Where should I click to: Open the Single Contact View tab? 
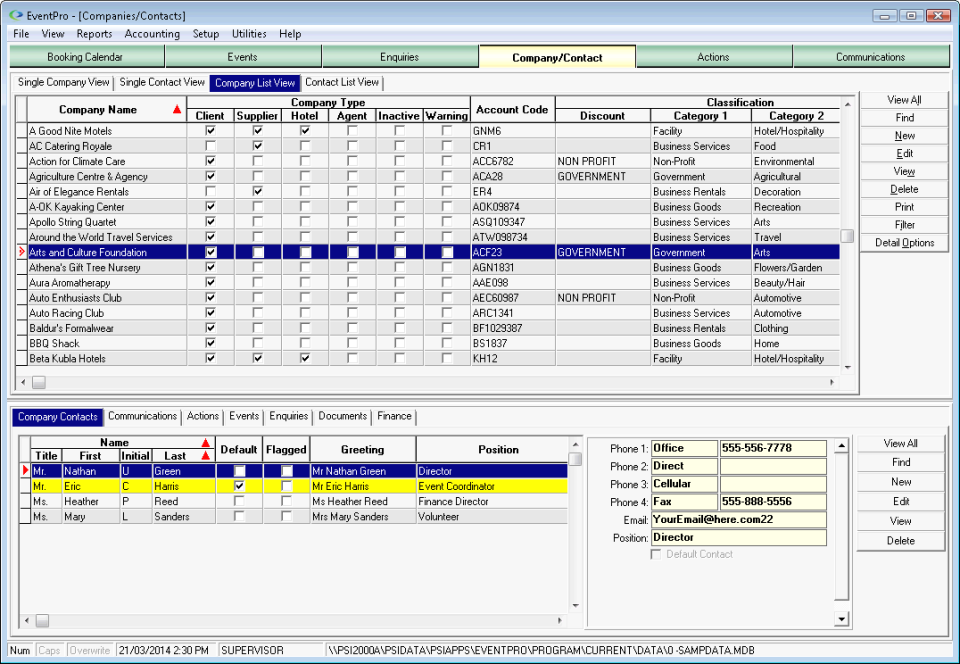[x=162, y=82]
